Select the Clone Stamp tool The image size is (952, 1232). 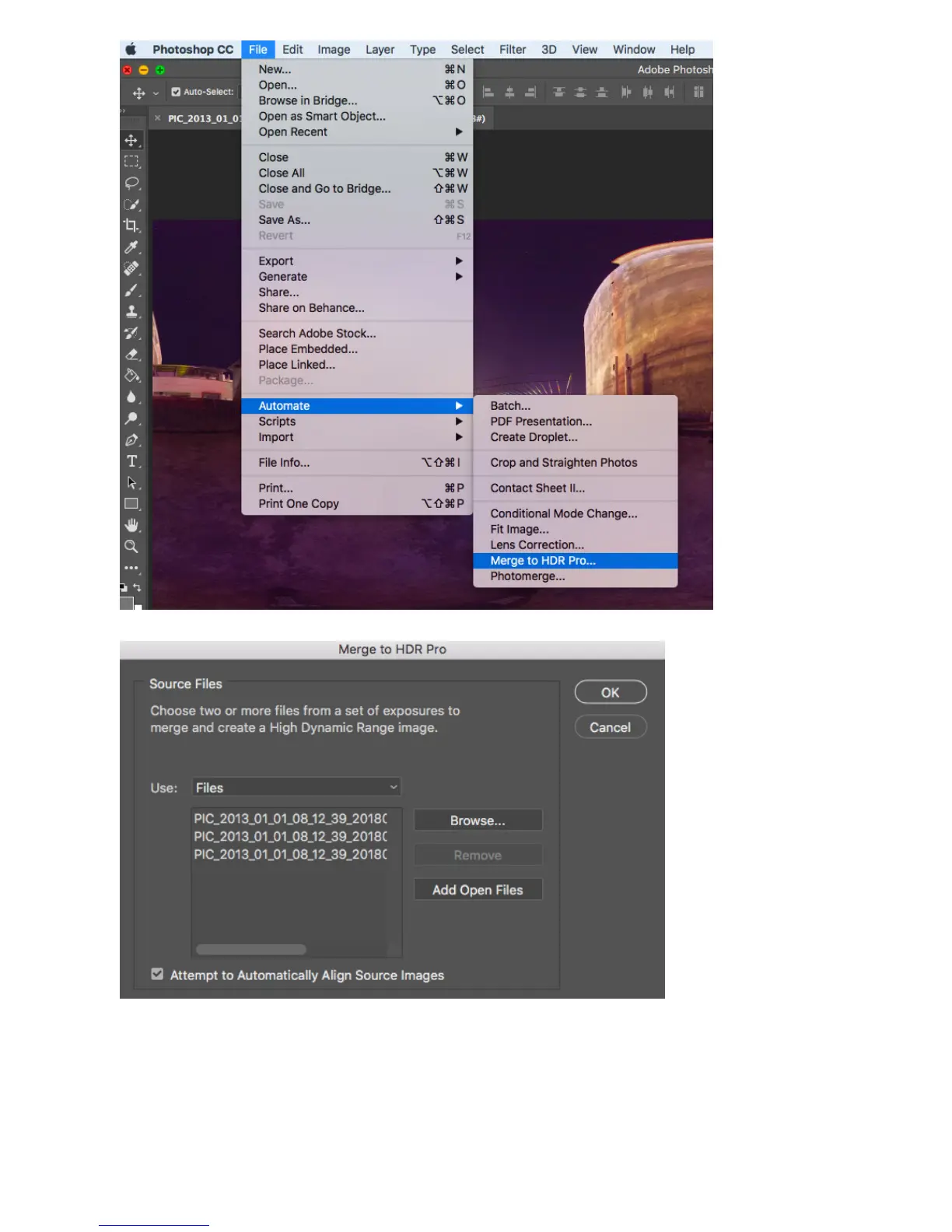131,311
